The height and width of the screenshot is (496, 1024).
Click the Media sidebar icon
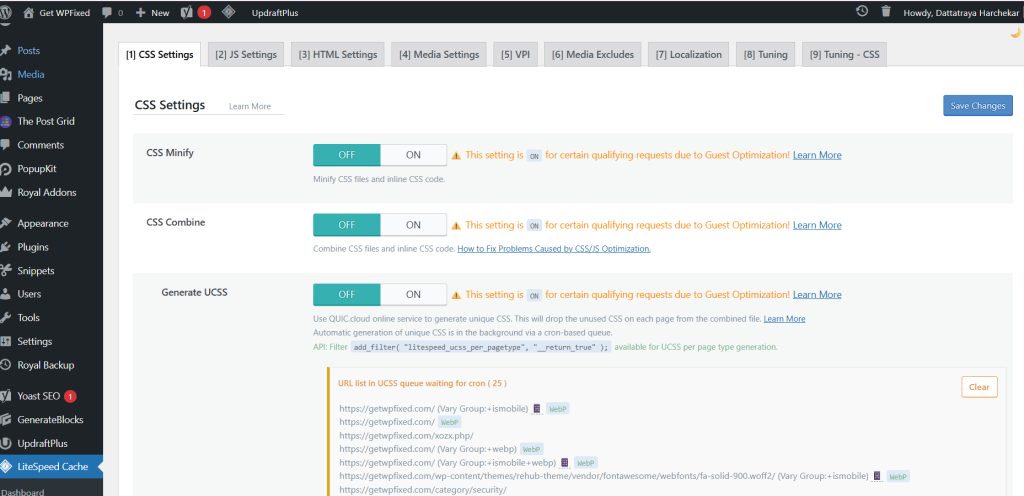coord(6,74)
